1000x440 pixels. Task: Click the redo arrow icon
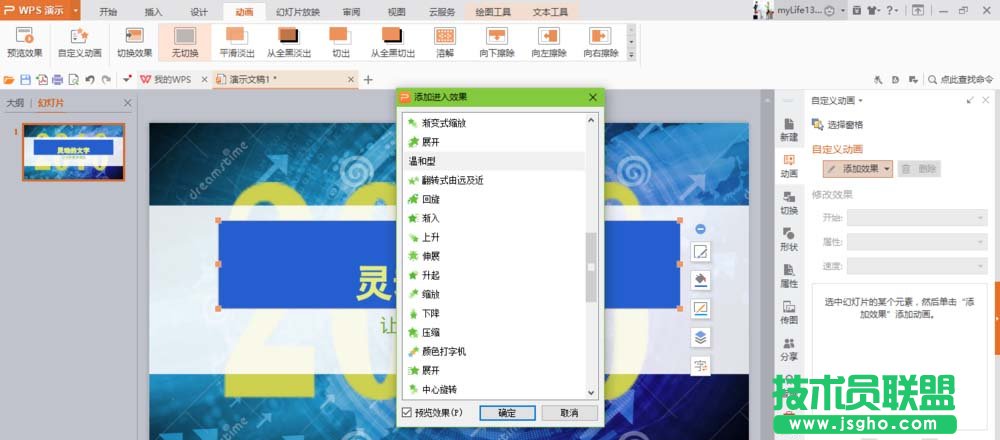click(107, 80)
